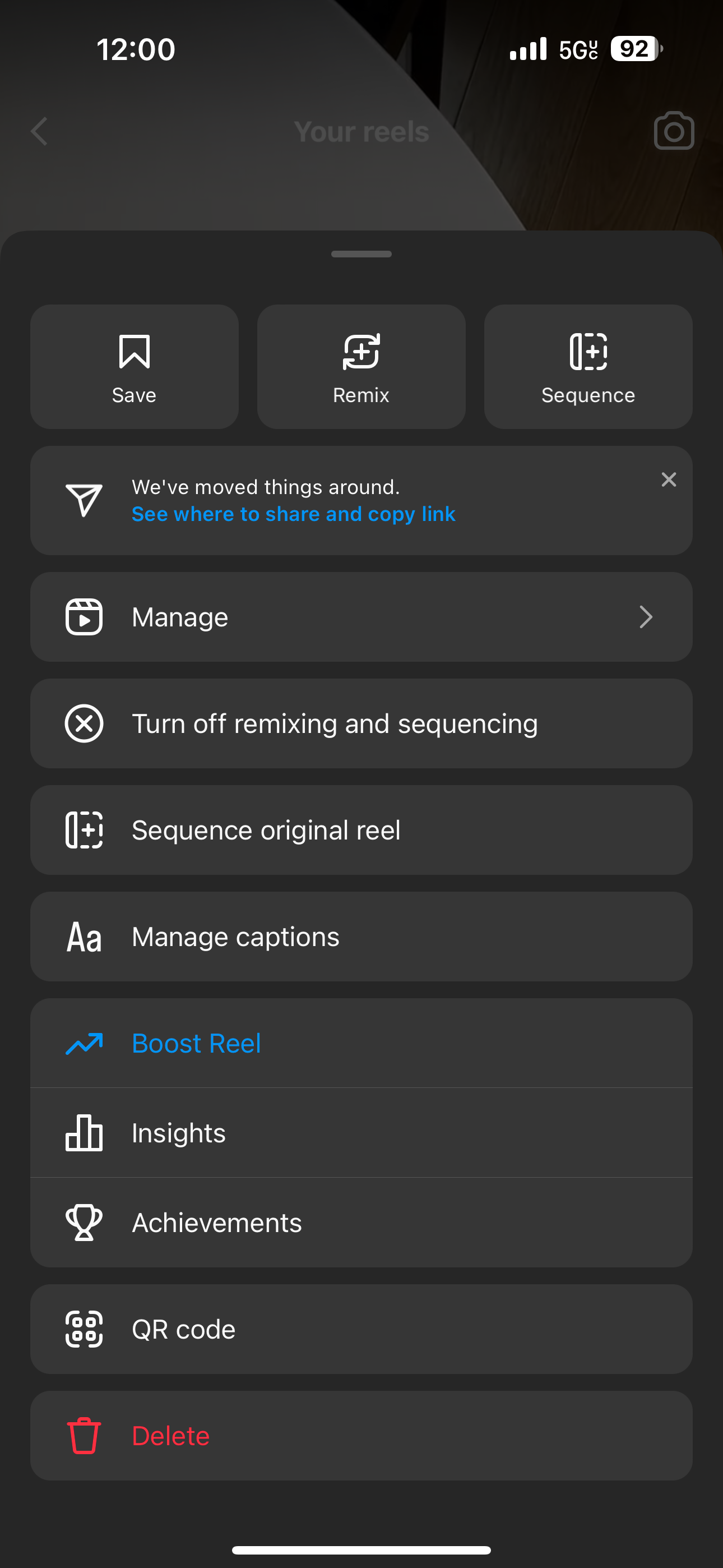Tap the sheet drag handle
The image size is (723, 1568).
click(x=361, y=254)
